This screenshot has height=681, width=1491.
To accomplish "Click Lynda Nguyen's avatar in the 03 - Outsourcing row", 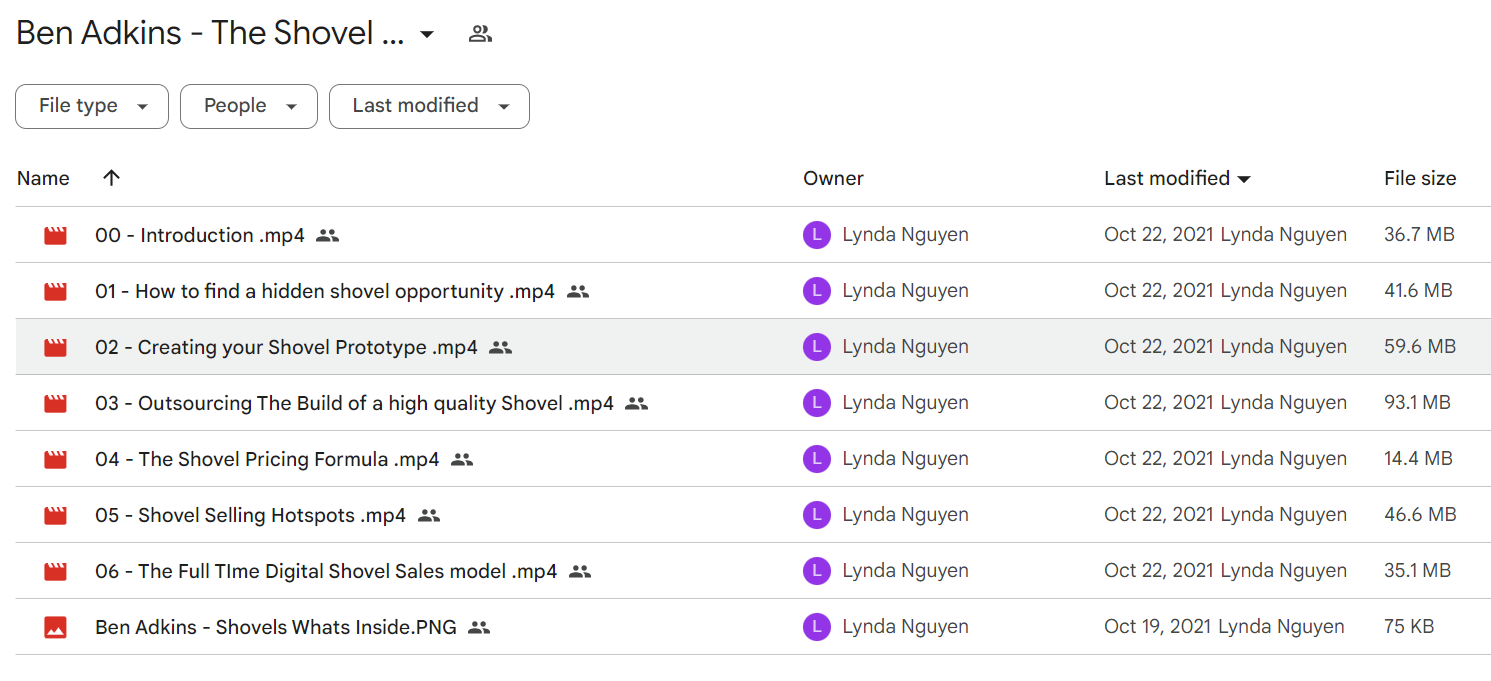I will coord(817,403).
